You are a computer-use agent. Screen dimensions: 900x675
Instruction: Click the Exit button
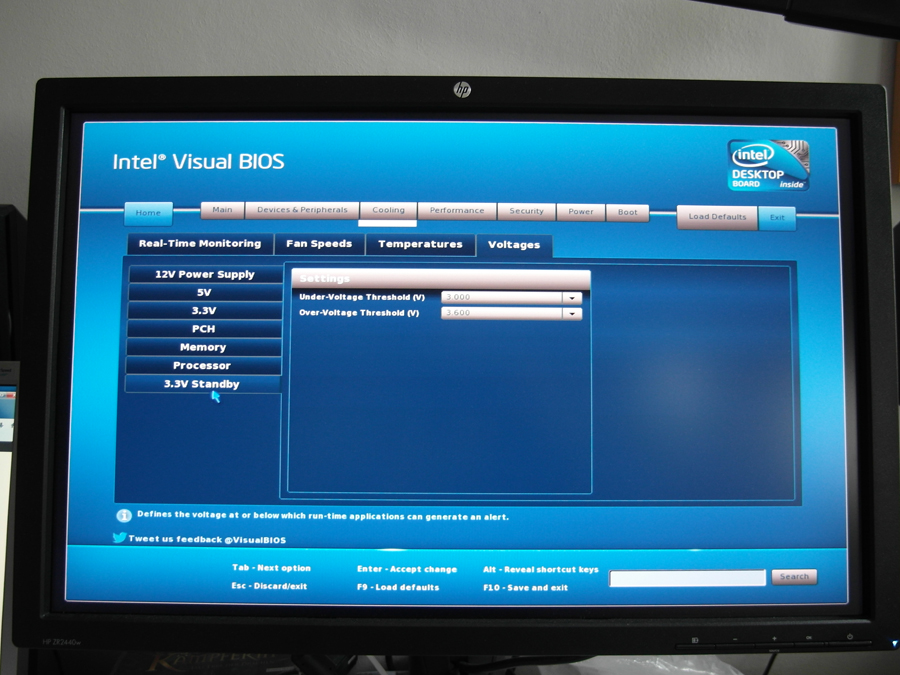tap(777, 218)
